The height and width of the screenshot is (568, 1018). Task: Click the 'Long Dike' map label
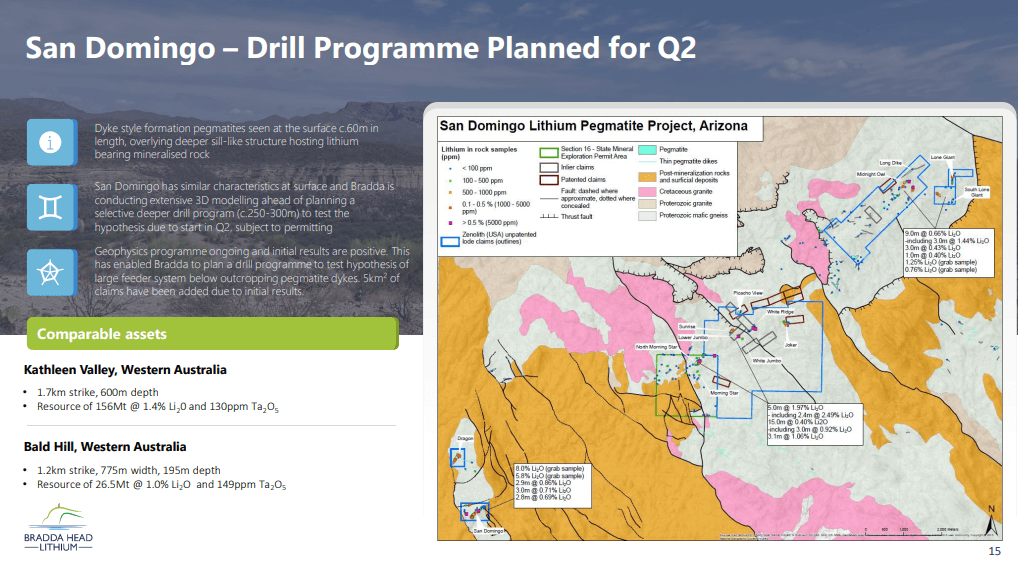[x=891, y=163]
